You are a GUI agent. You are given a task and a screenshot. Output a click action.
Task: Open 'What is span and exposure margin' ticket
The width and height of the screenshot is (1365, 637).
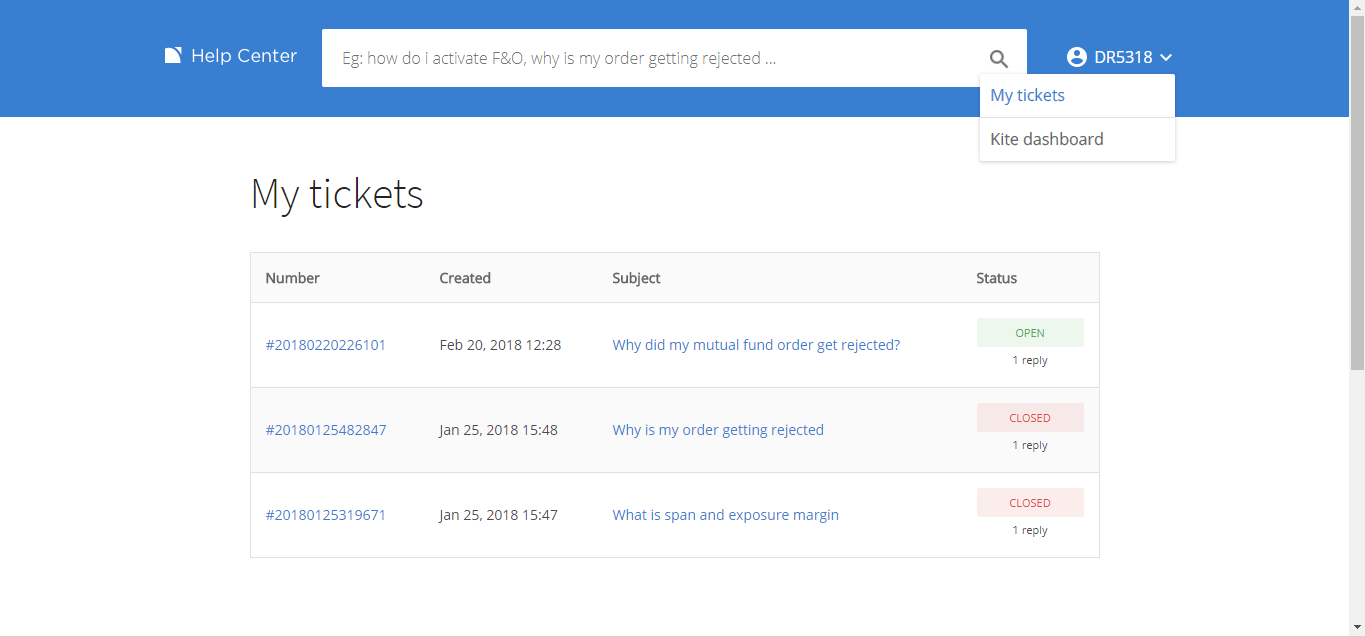(726, 515)
